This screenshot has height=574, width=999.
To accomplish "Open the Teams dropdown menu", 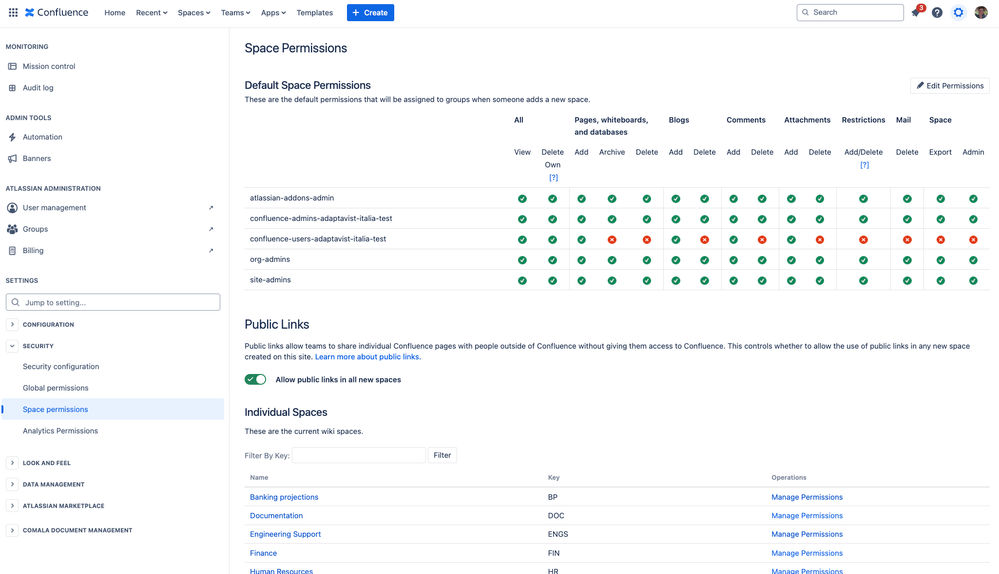I will click(235, 13).
